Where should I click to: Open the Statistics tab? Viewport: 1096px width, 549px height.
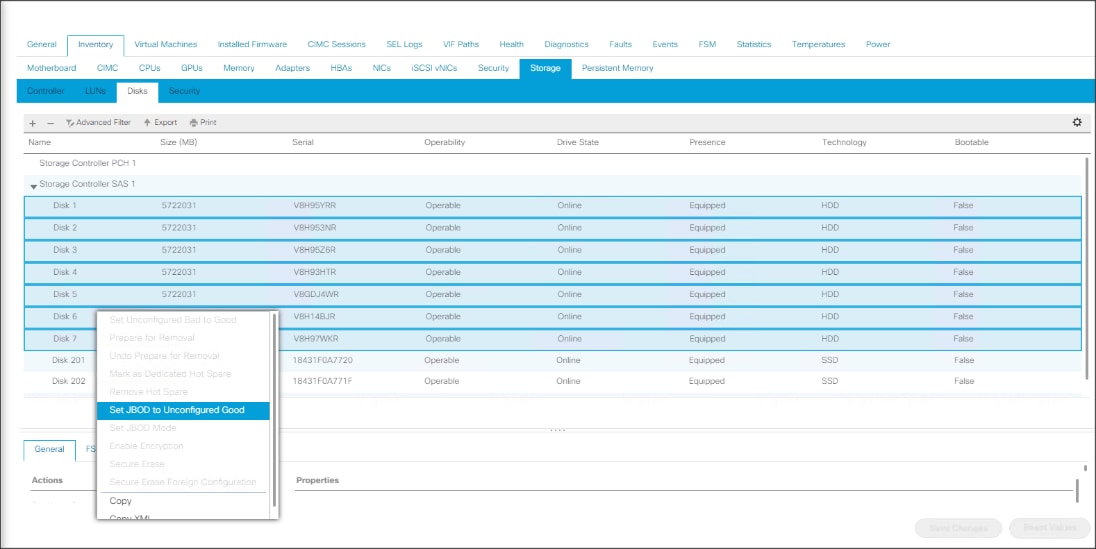click(754, 44)
